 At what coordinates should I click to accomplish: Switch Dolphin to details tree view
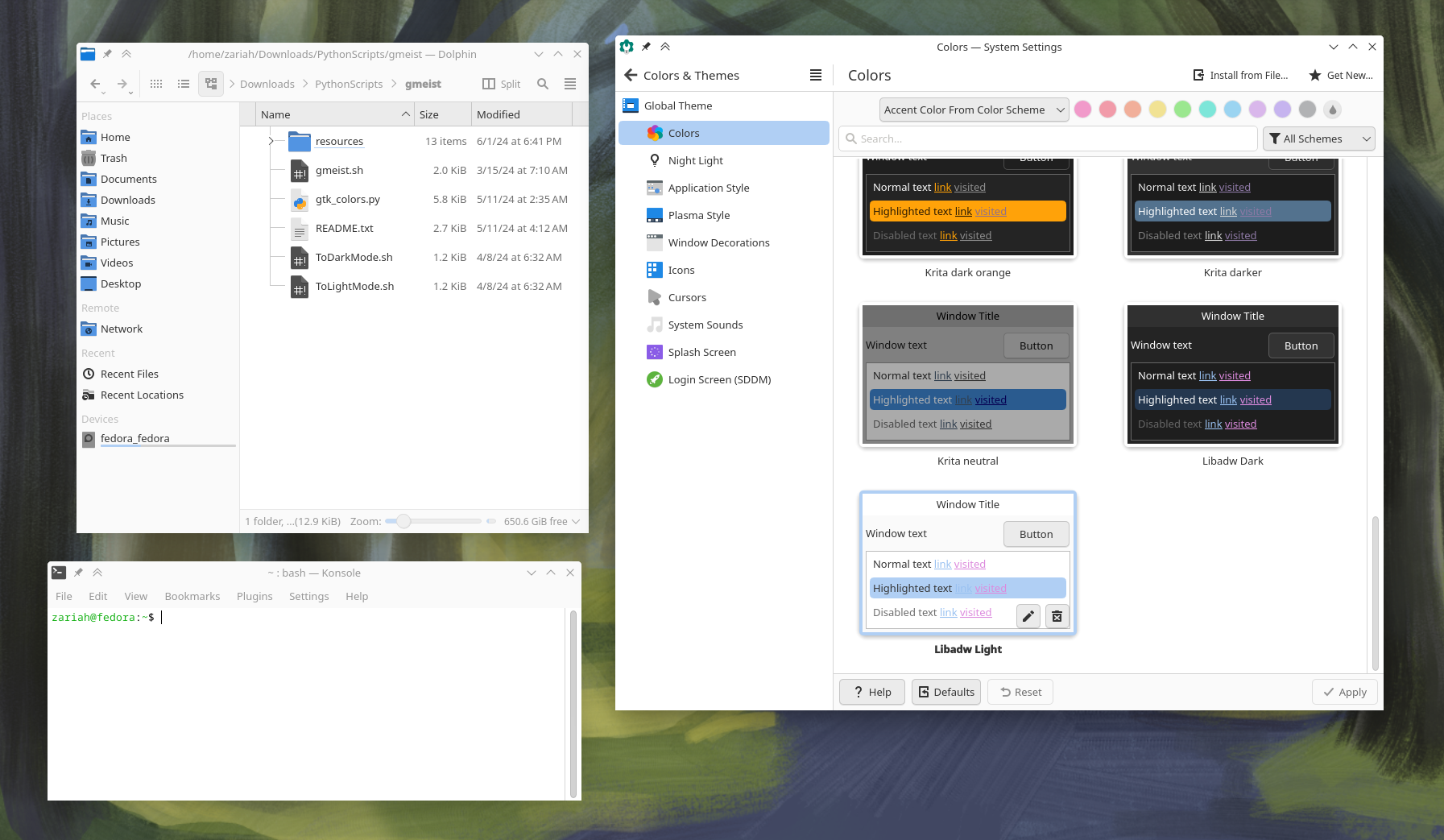click(211, 84)
